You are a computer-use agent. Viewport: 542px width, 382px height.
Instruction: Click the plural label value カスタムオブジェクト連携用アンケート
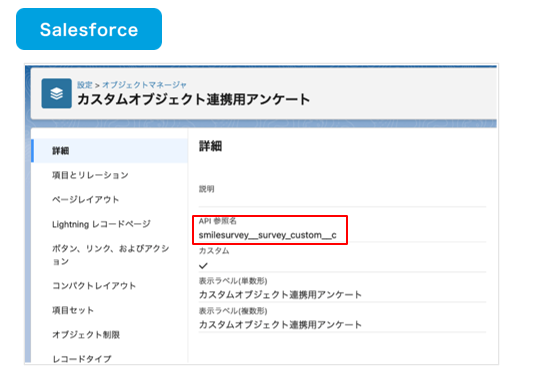point(280,325)
